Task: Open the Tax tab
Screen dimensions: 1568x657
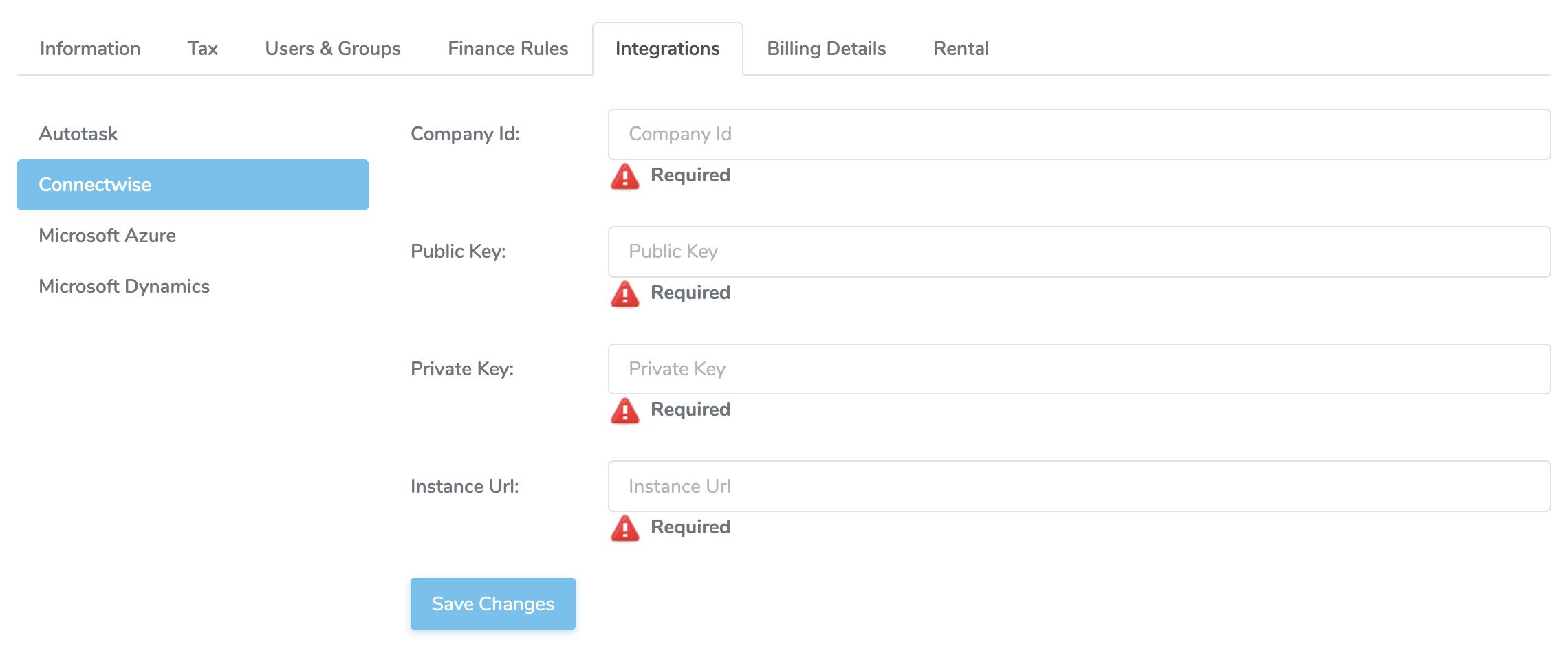Action: [203, 48]
